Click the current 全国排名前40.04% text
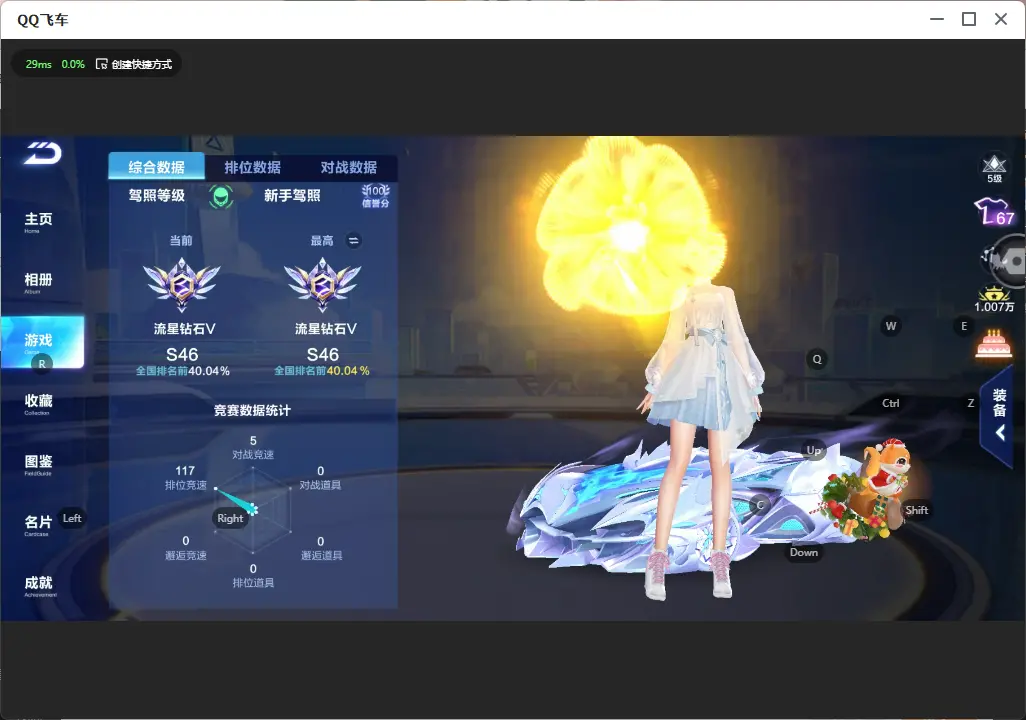 [183, 371]
